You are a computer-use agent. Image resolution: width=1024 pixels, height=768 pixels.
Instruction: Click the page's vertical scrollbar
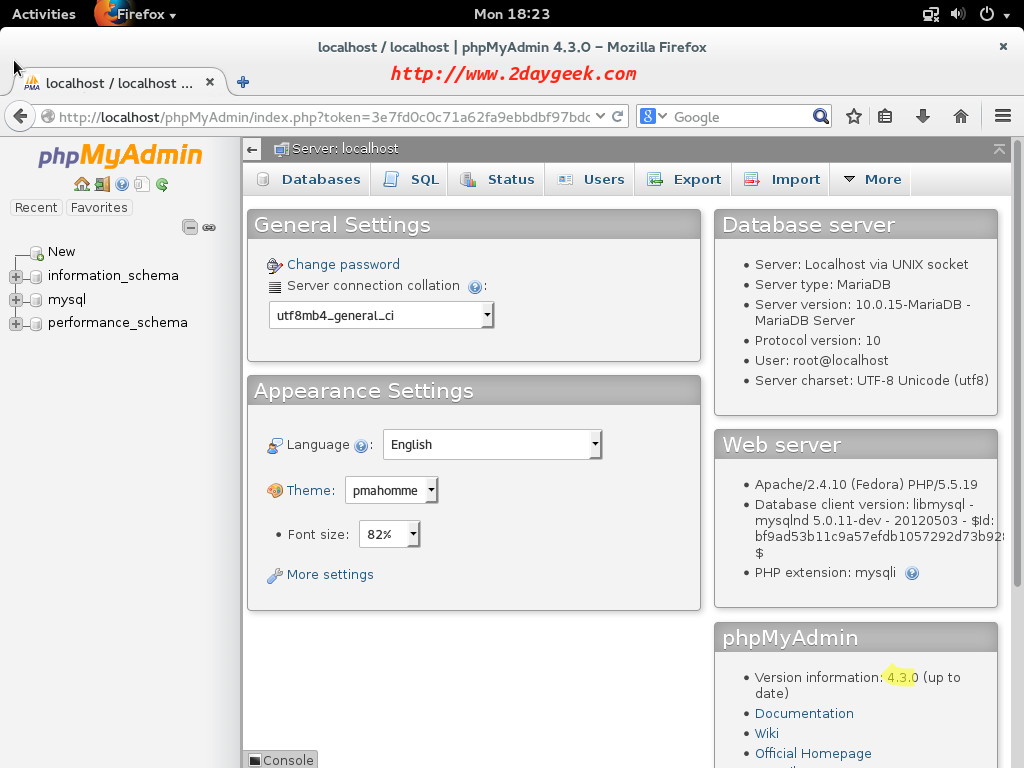pos(1017,363)
